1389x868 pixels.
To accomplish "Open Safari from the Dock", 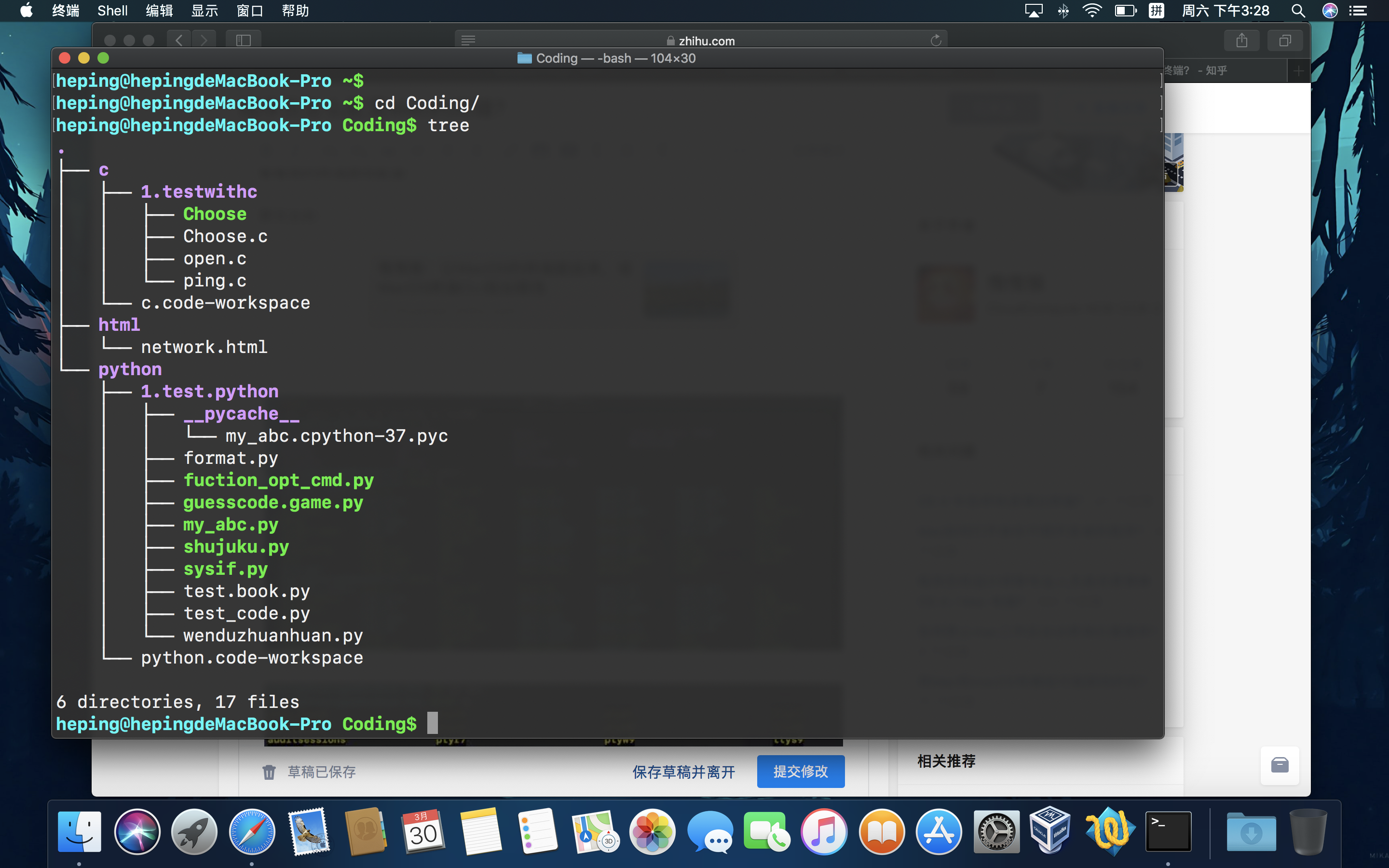I will pos(251,831).
